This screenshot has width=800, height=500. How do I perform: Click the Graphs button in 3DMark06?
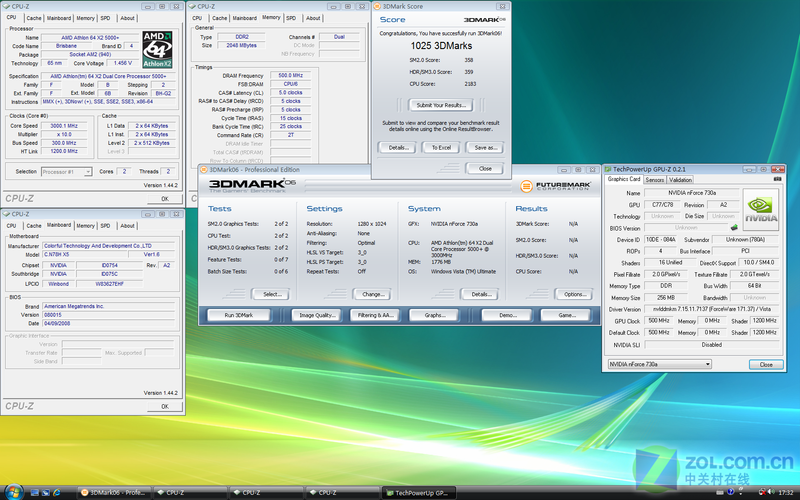435,315
